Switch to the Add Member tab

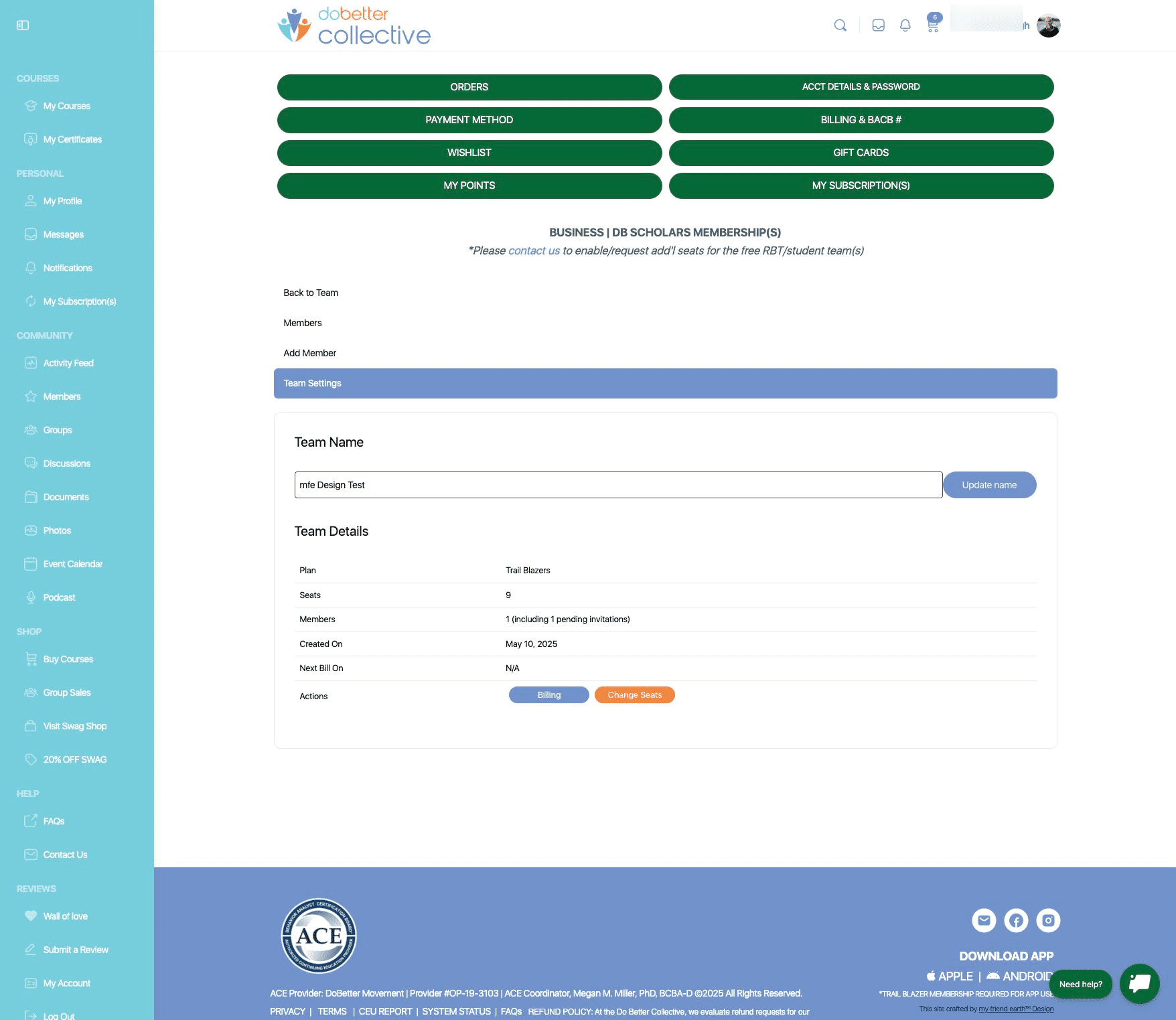point(309,353)
